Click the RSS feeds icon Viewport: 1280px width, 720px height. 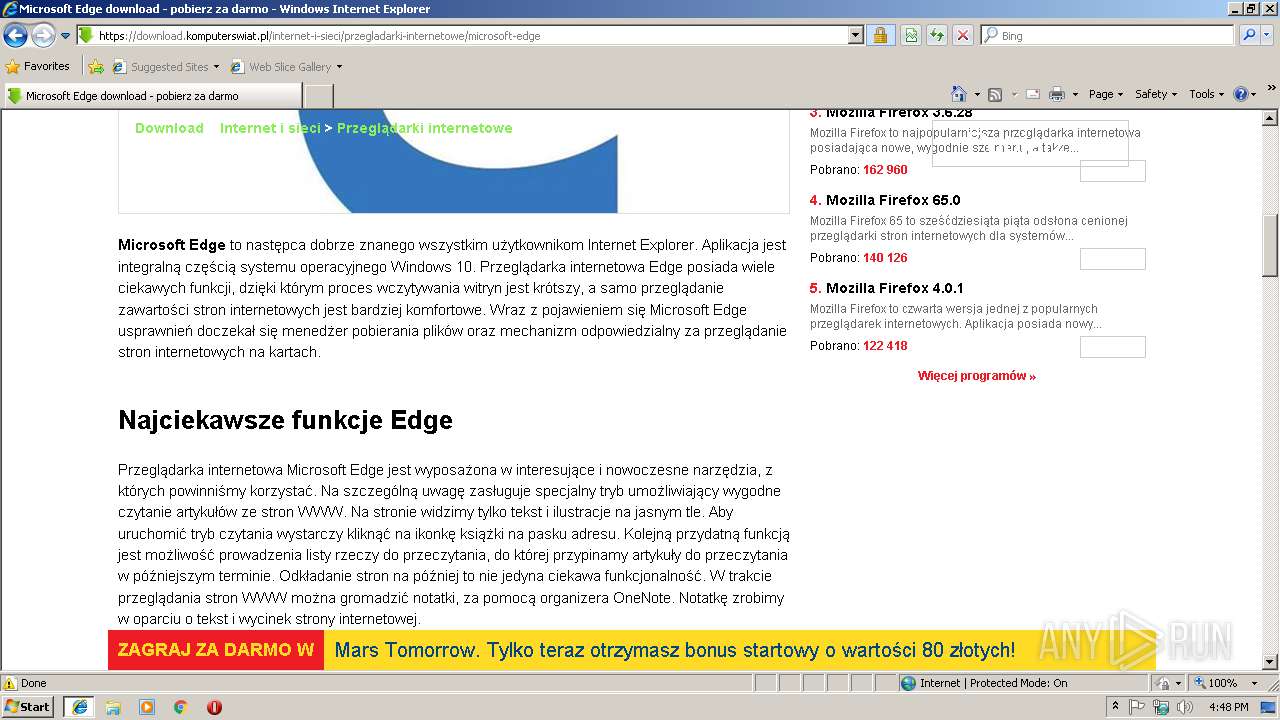click(995, 94)
